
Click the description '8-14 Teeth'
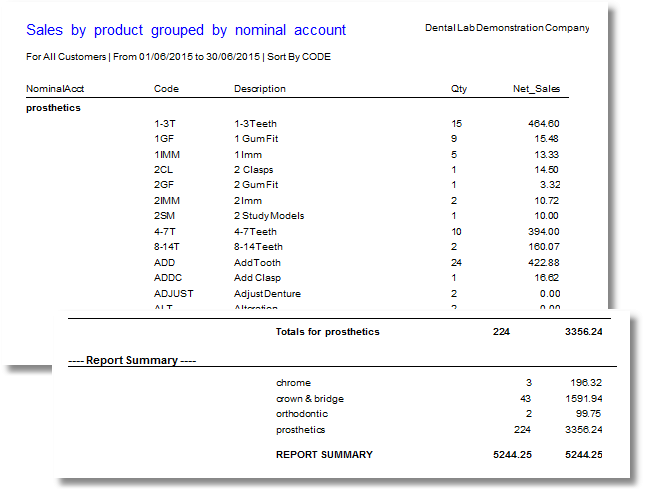tap(258, 246)
